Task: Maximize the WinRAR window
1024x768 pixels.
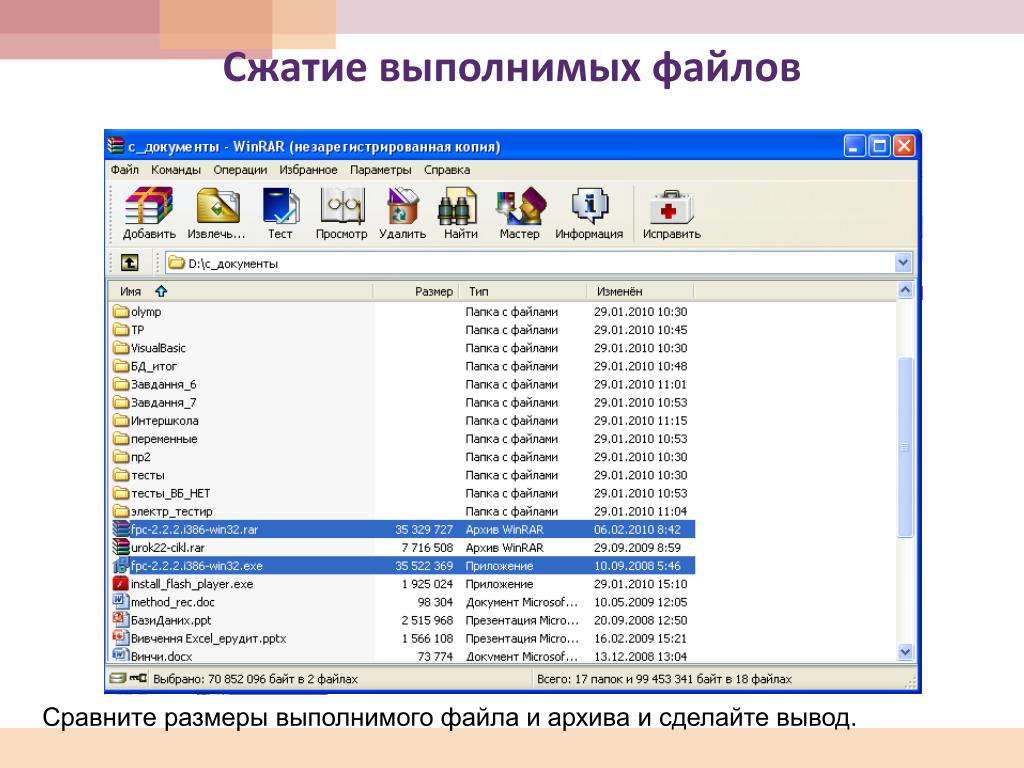Action: click(x=880, y=146)
